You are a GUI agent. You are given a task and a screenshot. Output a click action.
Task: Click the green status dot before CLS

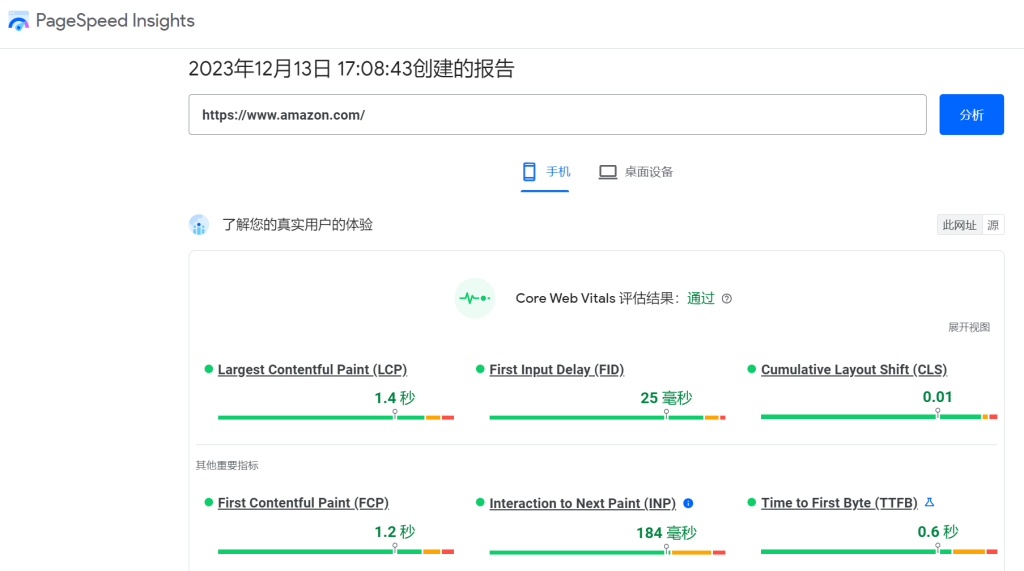coord(752,369)
